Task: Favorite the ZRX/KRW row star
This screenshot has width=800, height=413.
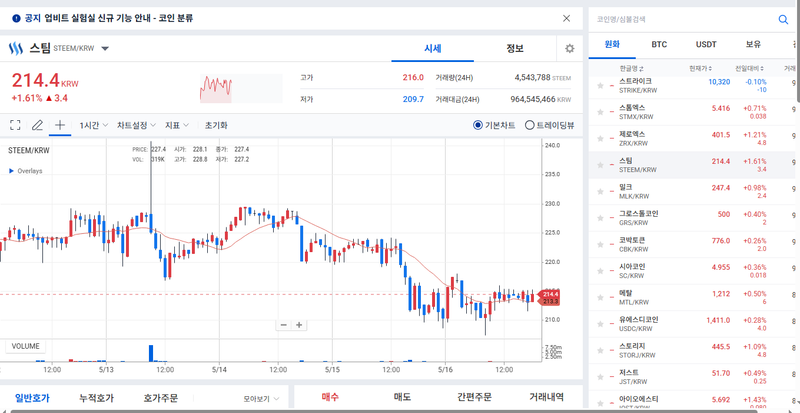Action: (601, 138)
